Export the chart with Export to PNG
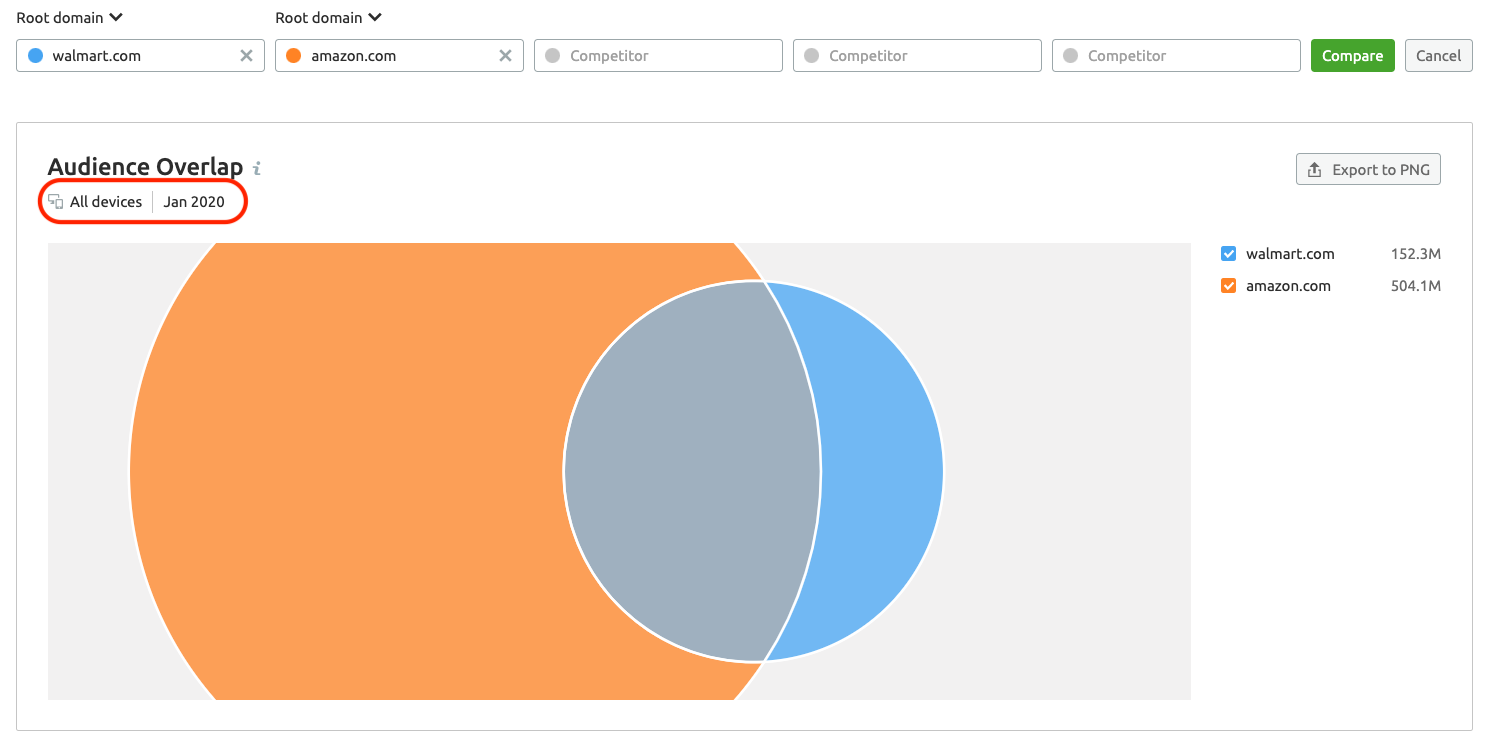The height and width of the screenshot is (749, 1492). coord(1368,170)
